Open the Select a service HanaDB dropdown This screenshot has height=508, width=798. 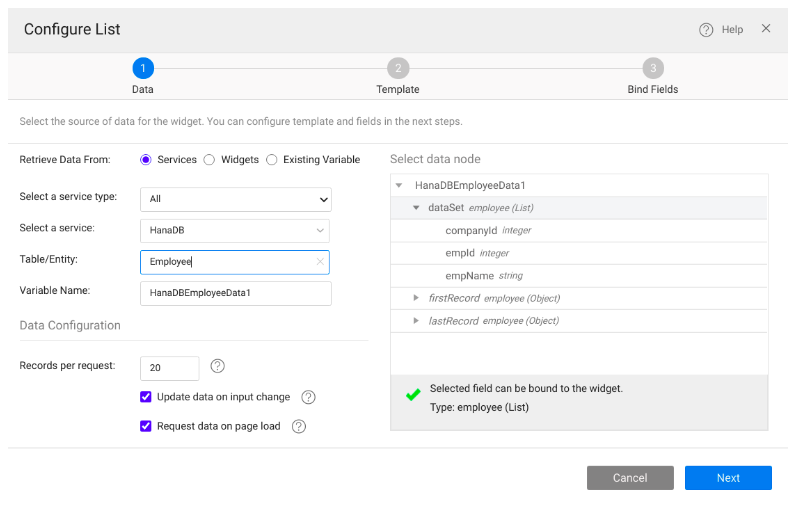tap(235, 230)
